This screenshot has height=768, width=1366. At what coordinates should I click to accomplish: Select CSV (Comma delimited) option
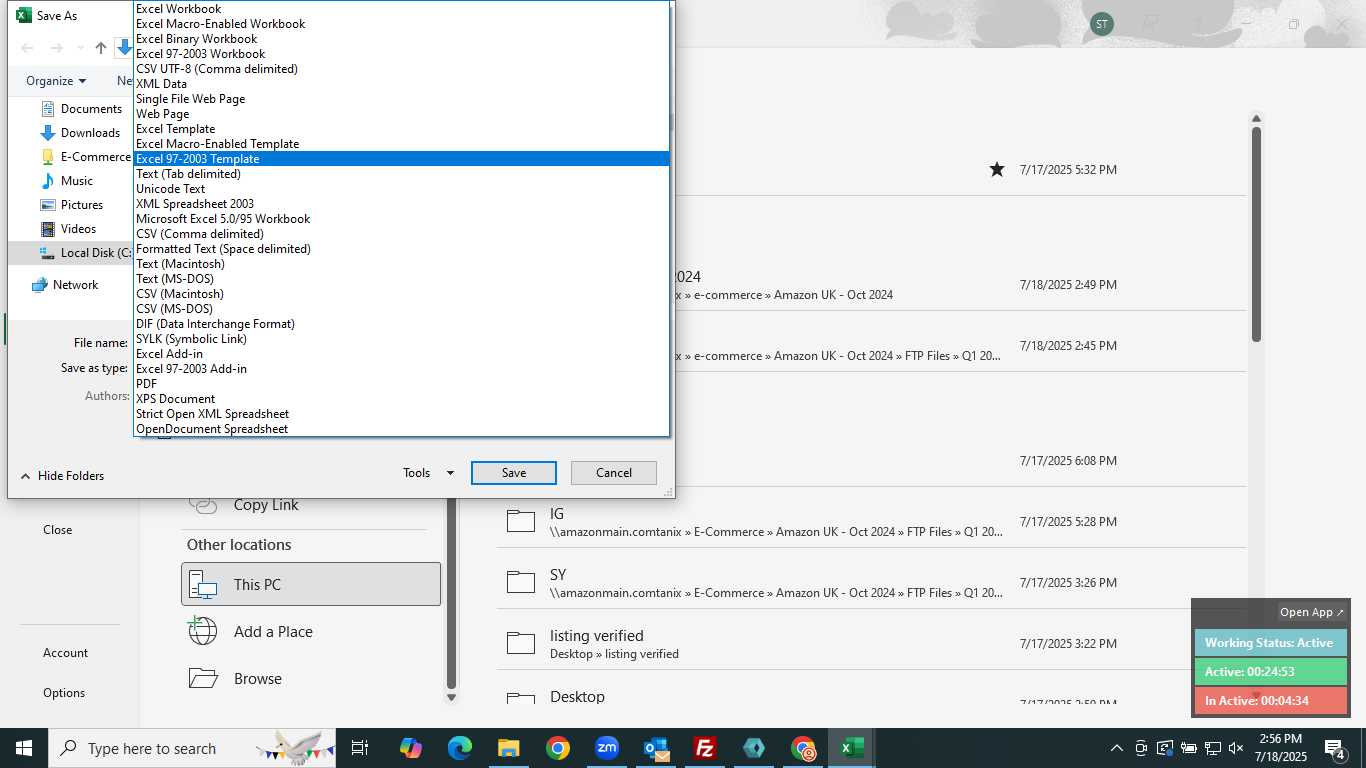(401, 234)
